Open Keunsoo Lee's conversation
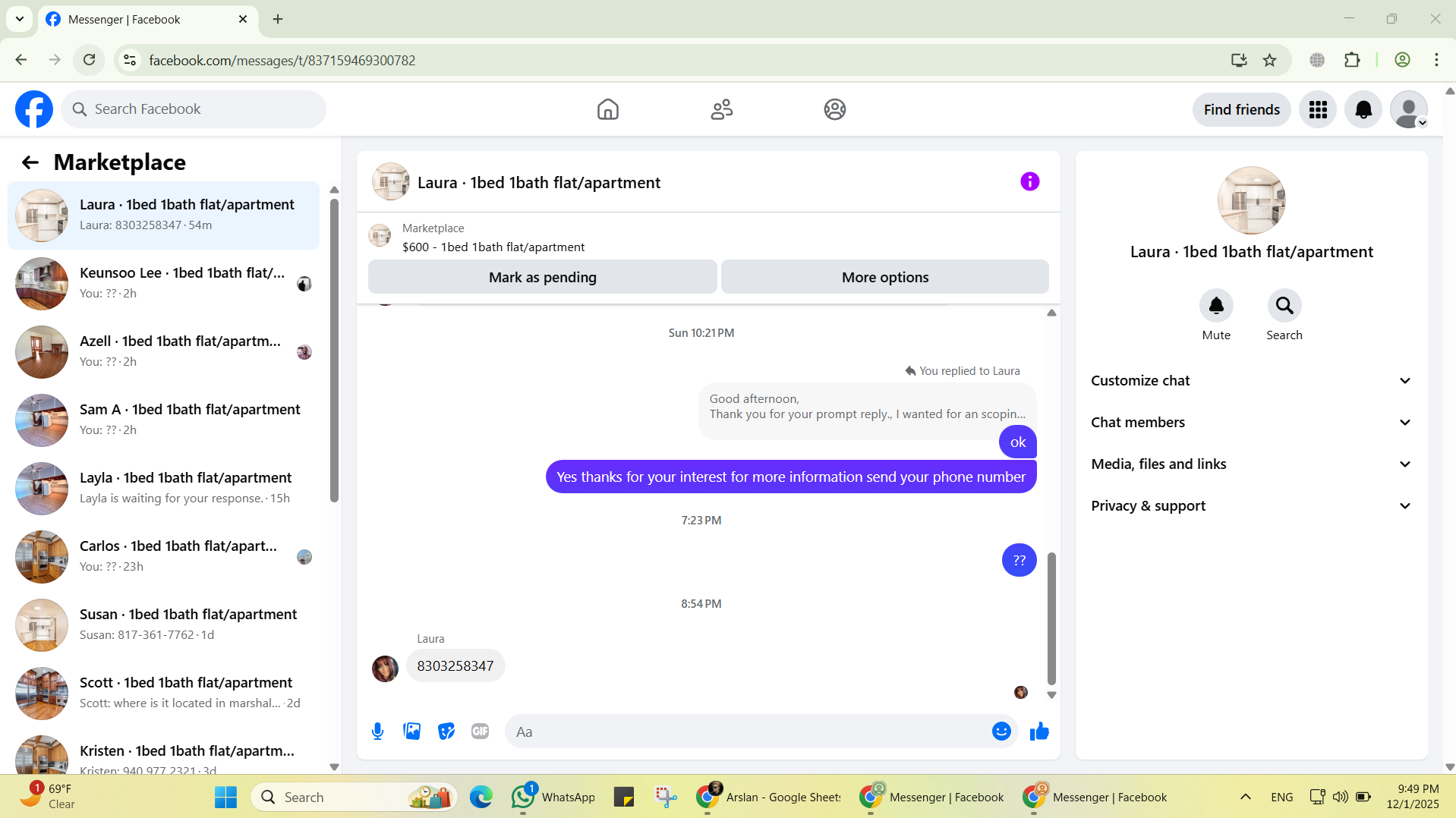Viewport: 1456px width, 818px height. [163, 284]
